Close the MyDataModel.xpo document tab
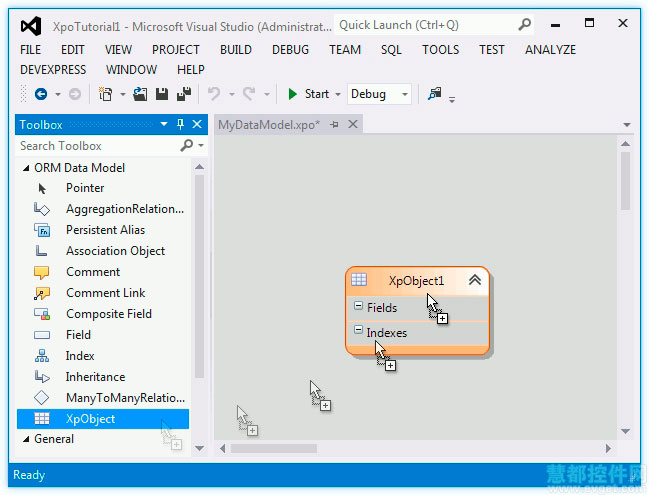Screen dimensions: 649x495 coord(353,124)
